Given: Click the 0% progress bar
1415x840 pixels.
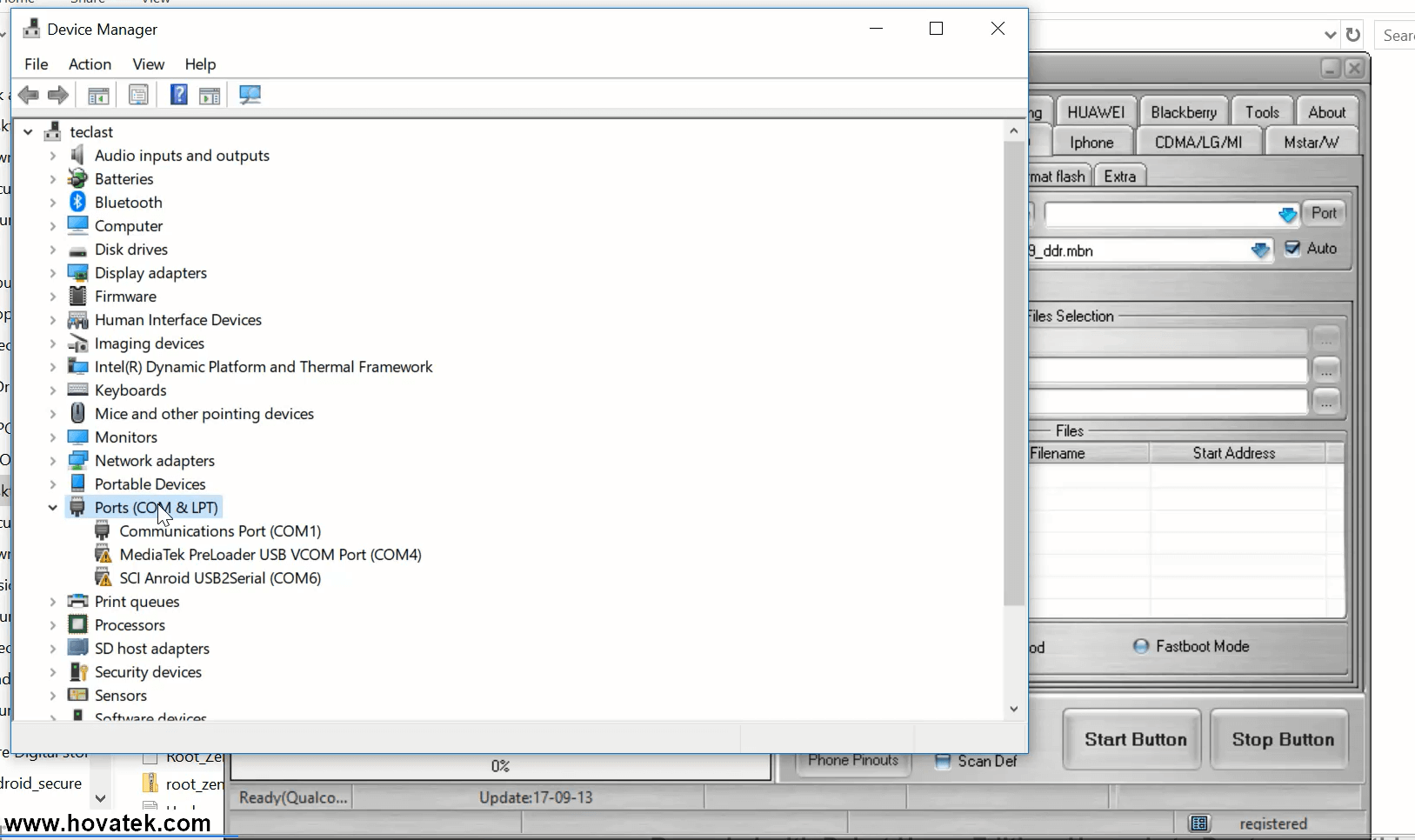Looking at the screenshot, I should [x=501, y=766].
